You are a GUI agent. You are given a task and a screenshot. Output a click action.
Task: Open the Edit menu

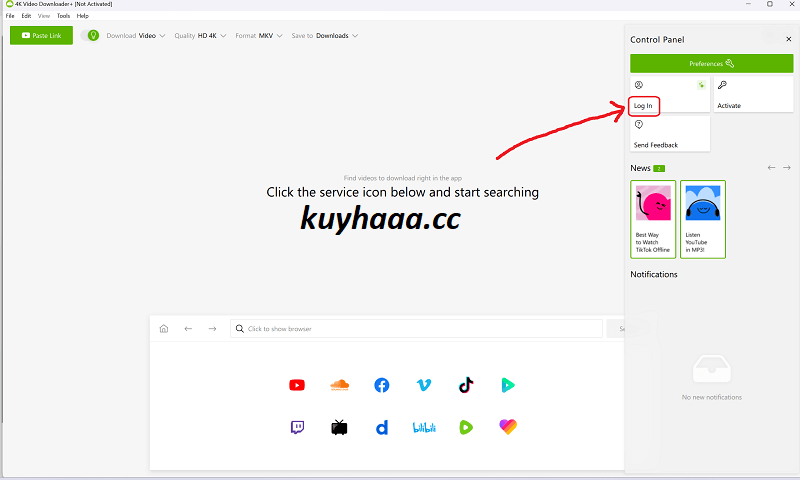point(26,16)
